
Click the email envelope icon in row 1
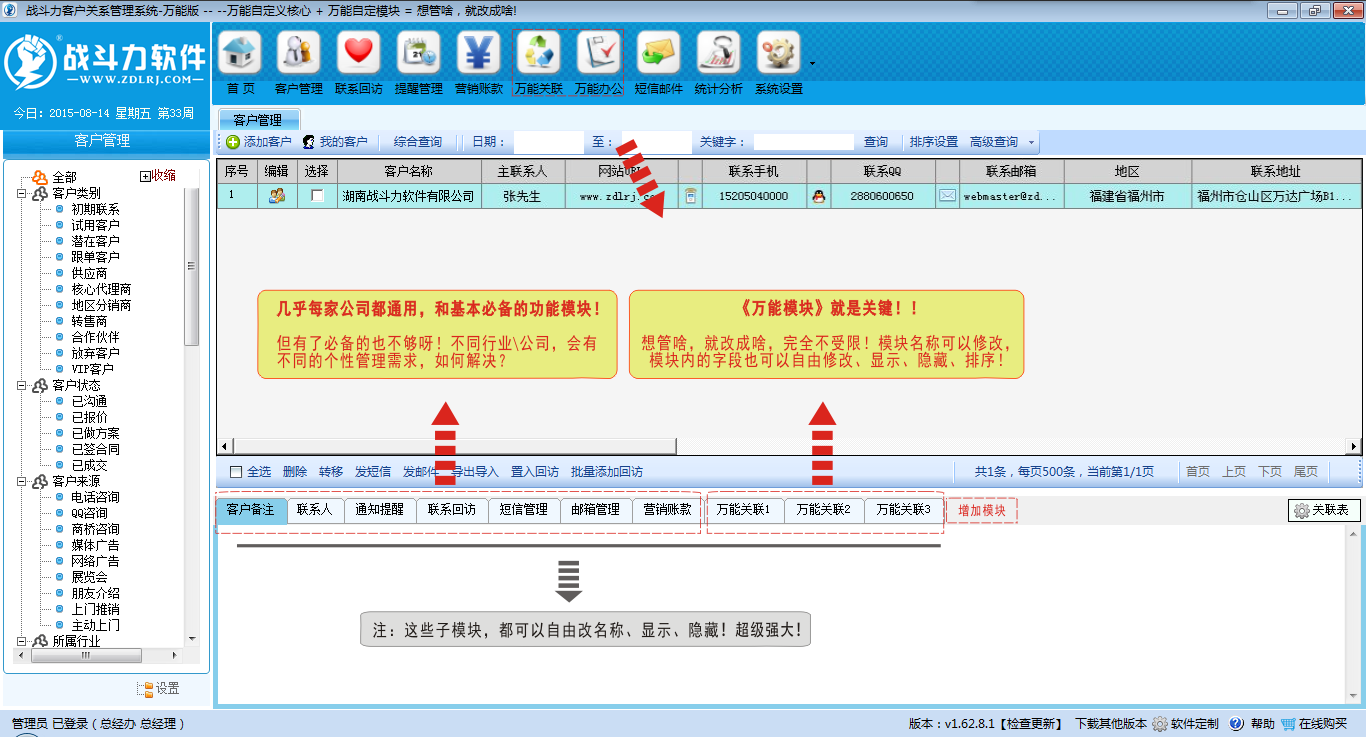pyautogui.click(x=947, y=196)
